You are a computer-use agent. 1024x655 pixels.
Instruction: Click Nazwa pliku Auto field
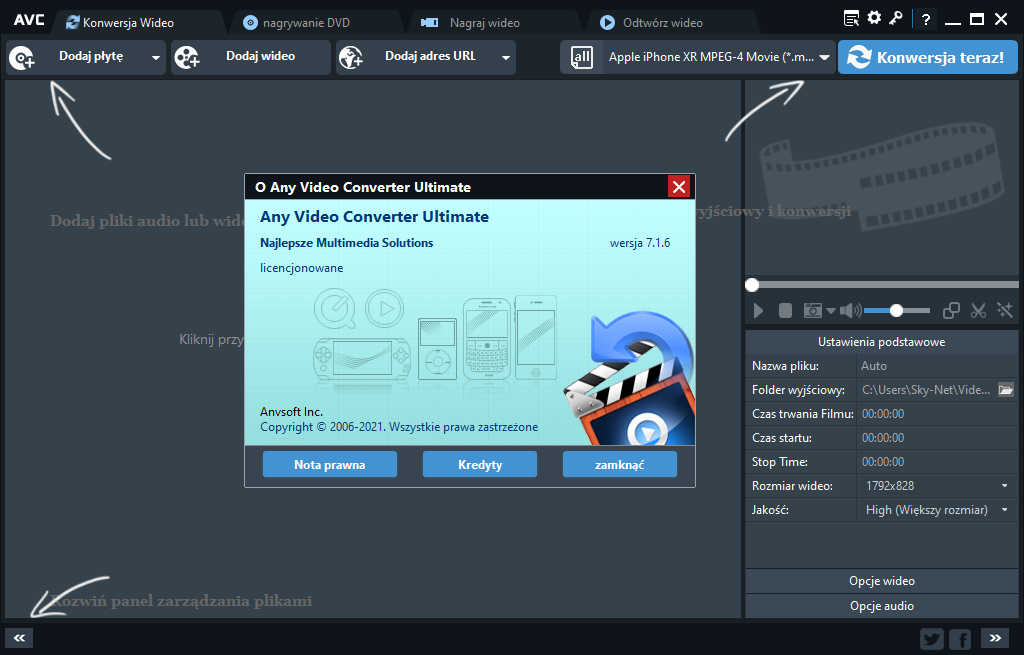tap(937, 366)
